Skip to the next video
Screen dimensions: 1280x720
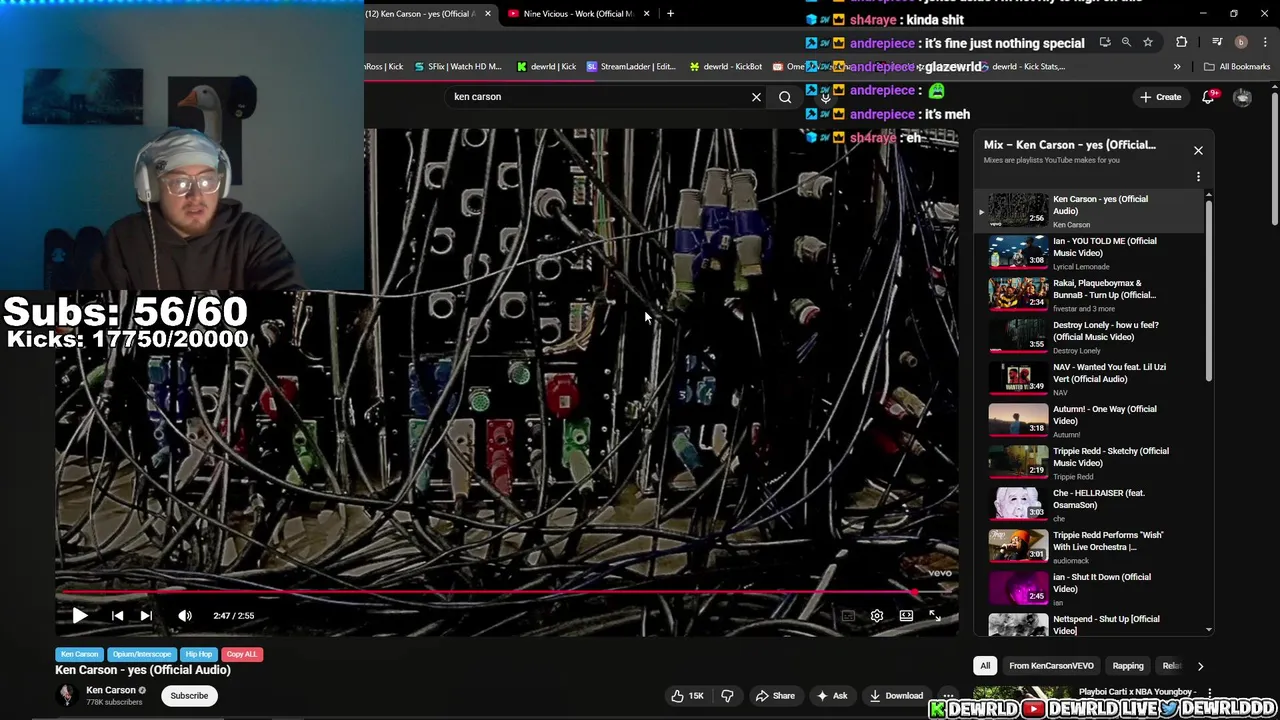pos(146,616)
